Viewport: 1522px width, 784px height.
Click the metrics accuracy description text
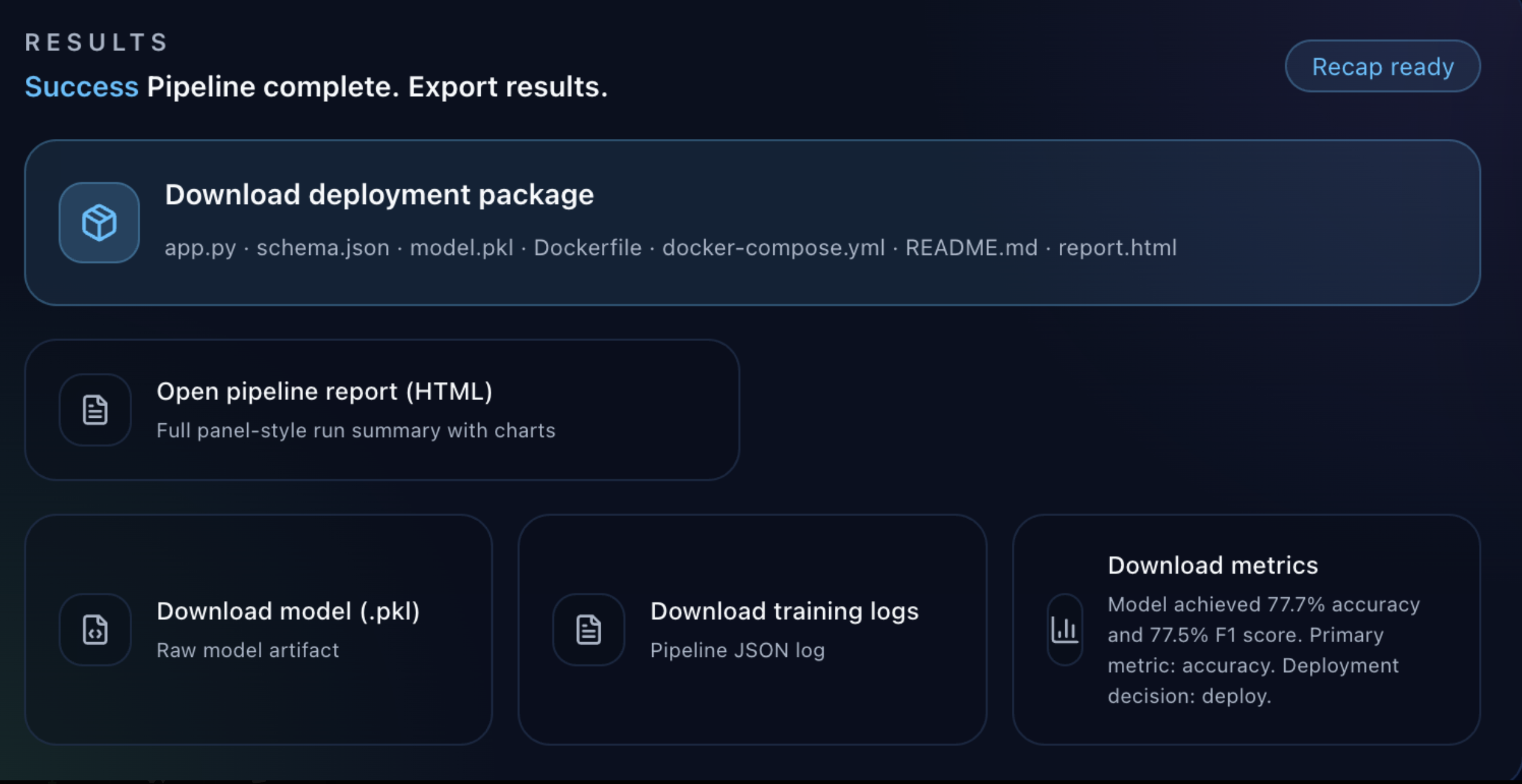1263,650
